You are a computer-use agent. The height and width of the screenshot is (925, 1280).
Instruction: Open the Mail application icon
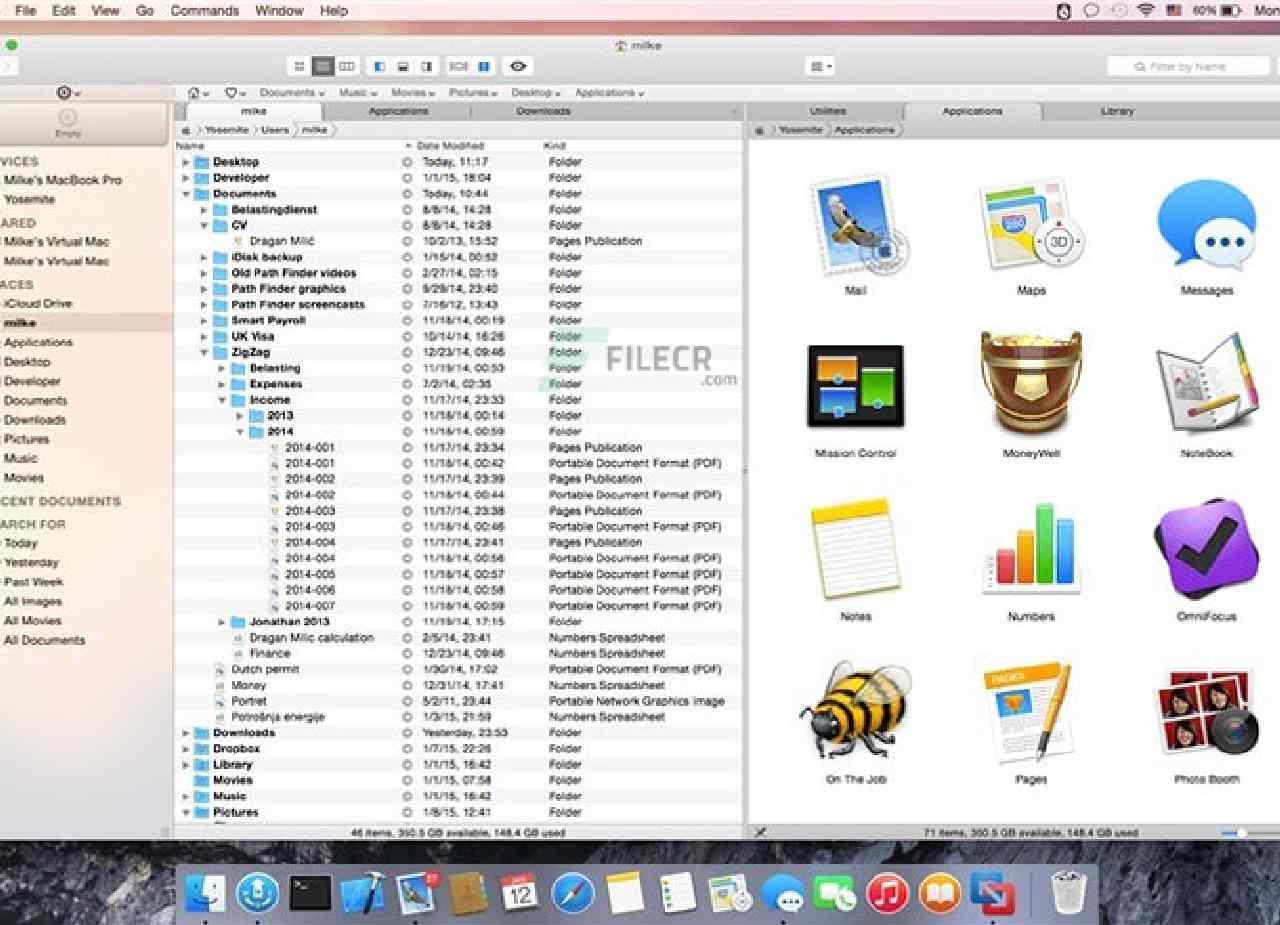(x=856, y=227)
